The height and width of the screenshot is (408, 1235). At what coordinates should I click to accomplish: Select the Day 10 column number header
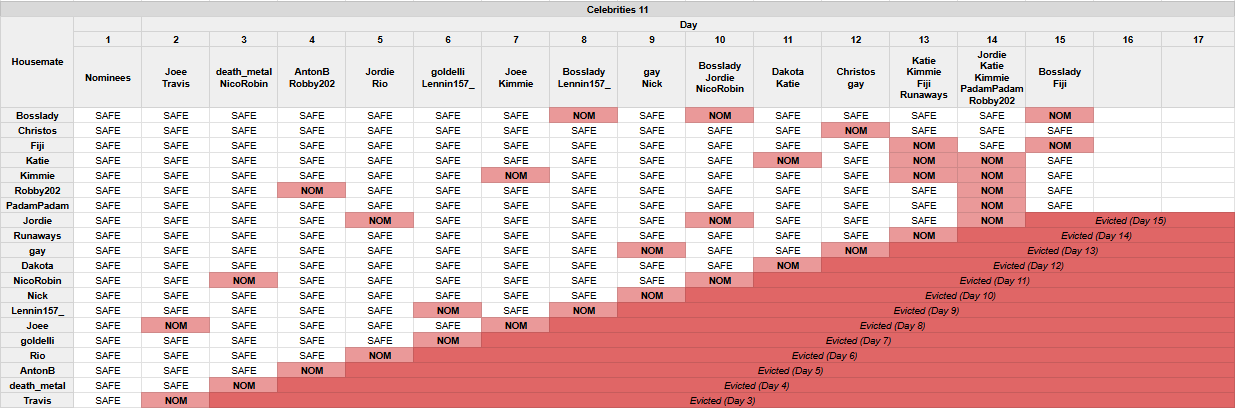(x=719, y=38)
